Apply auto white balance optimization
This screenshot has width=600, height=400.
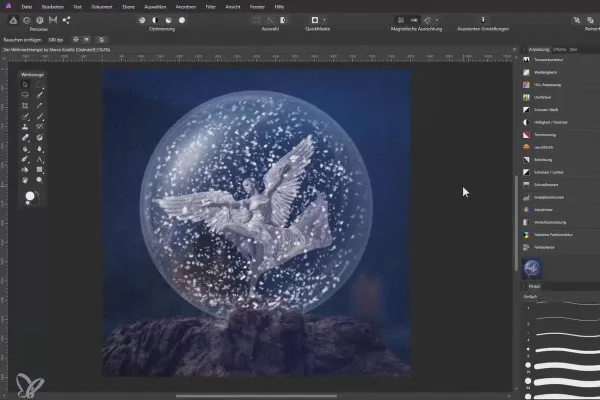pos(182,20)
